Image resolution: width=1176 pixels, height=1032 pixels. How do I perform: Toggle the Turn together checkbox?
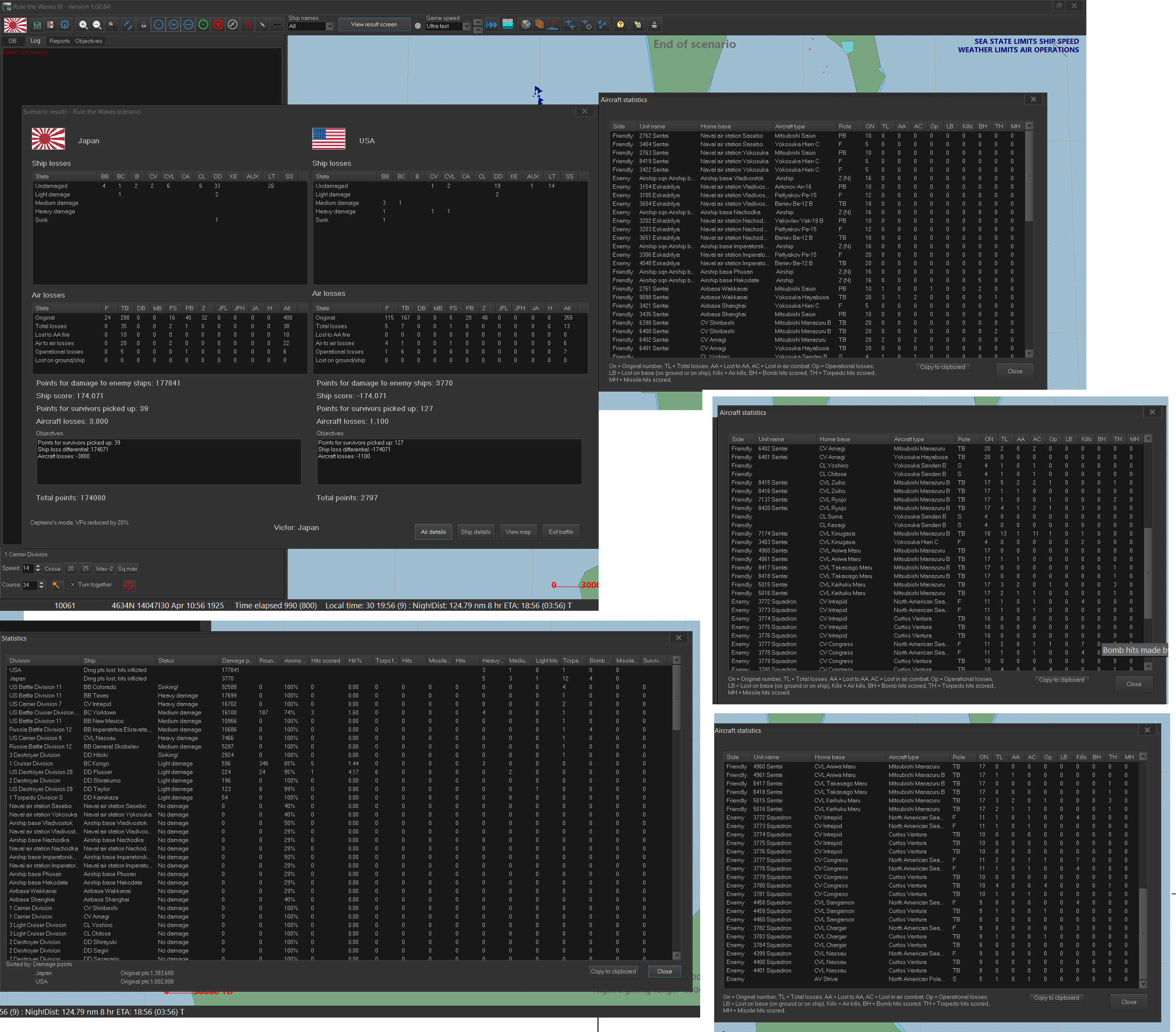coord(73,585)
